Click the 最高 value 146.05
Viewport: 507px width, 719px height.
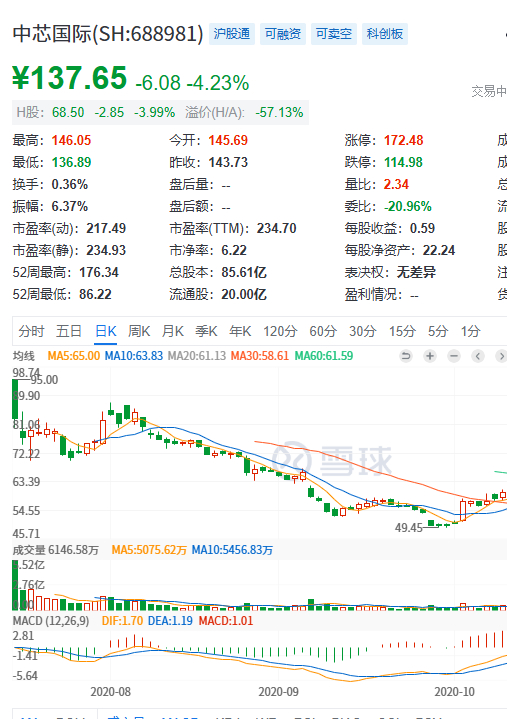(72, 140)
